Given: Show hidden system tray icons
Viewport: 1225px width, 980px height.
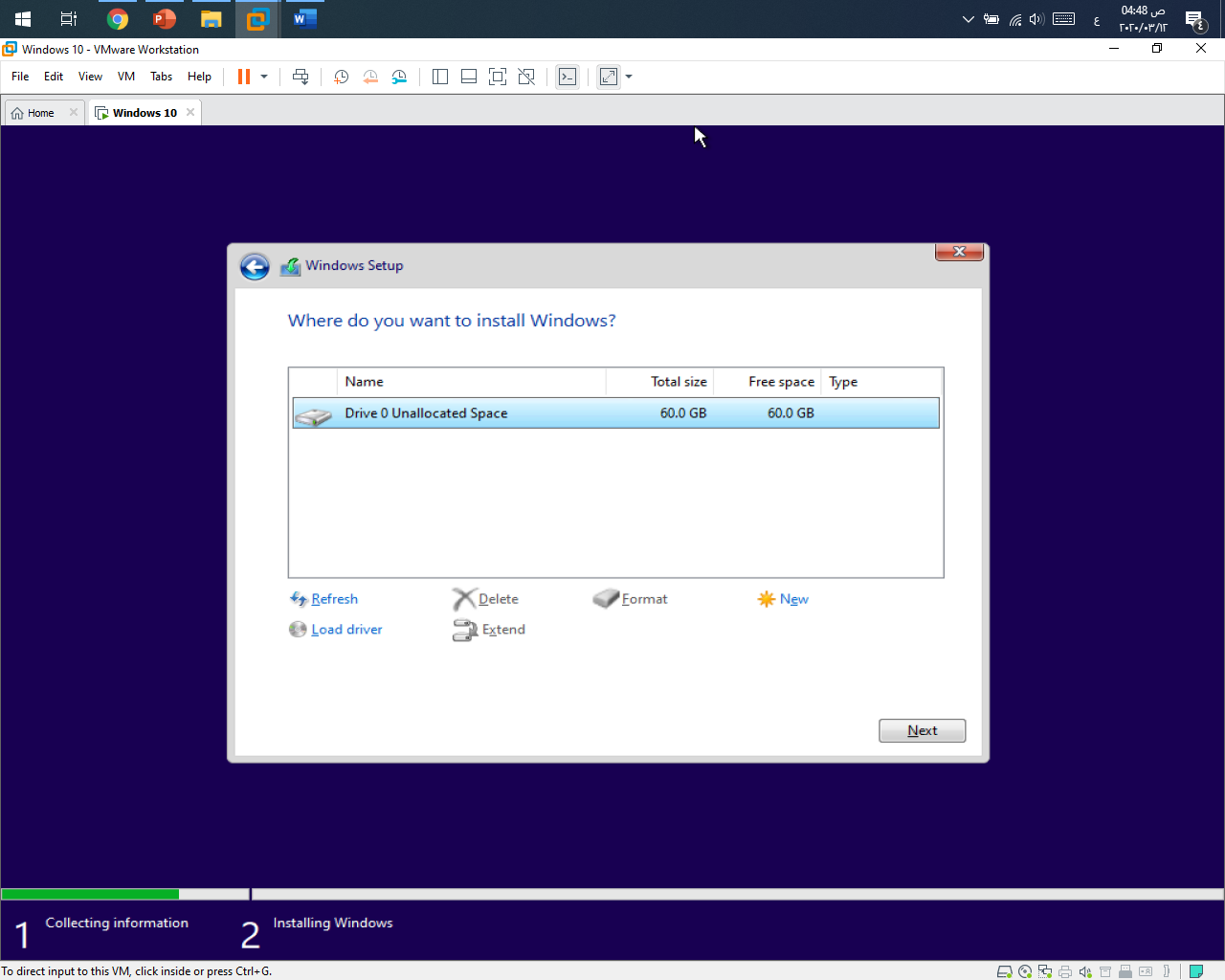Looking at the screenshot, I should coord(968,19).
